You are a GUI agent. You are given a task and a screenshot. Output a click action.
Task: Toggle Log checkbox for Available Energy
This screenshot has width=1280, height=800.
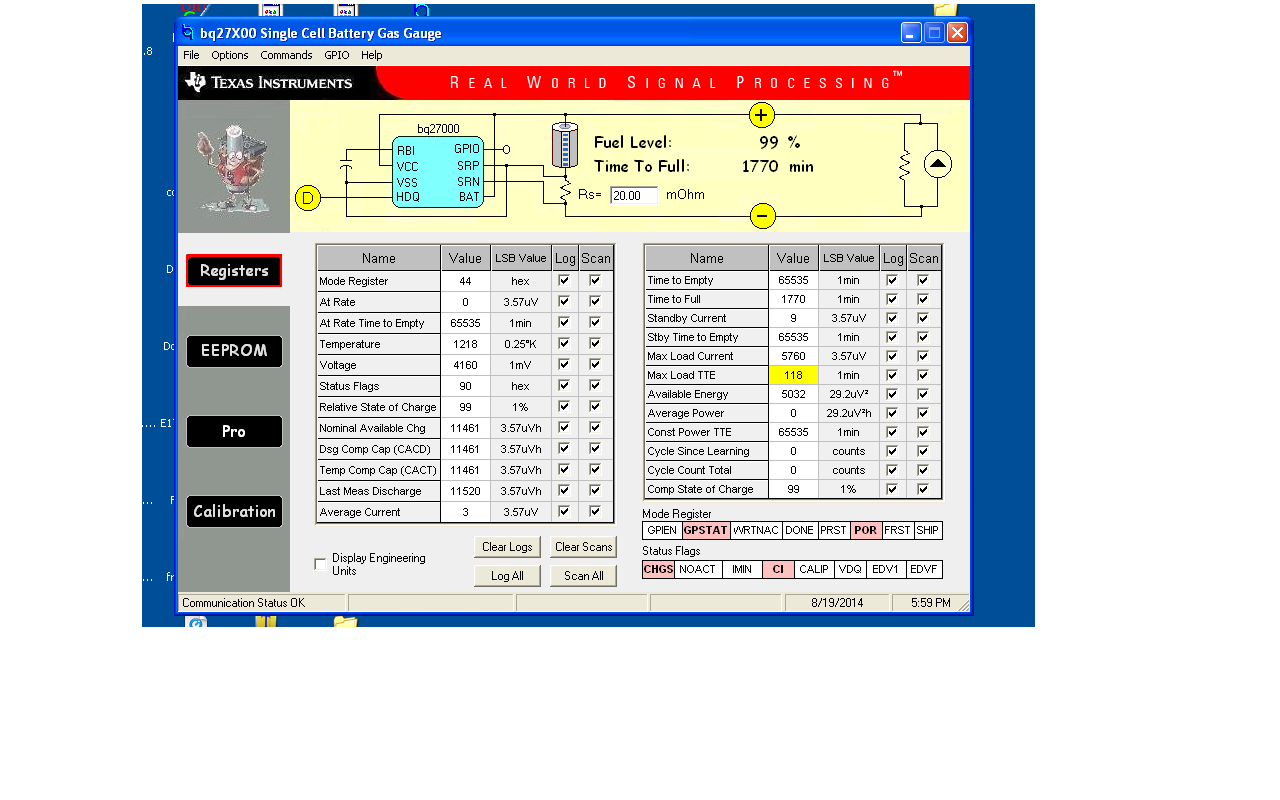coord(892,394)
